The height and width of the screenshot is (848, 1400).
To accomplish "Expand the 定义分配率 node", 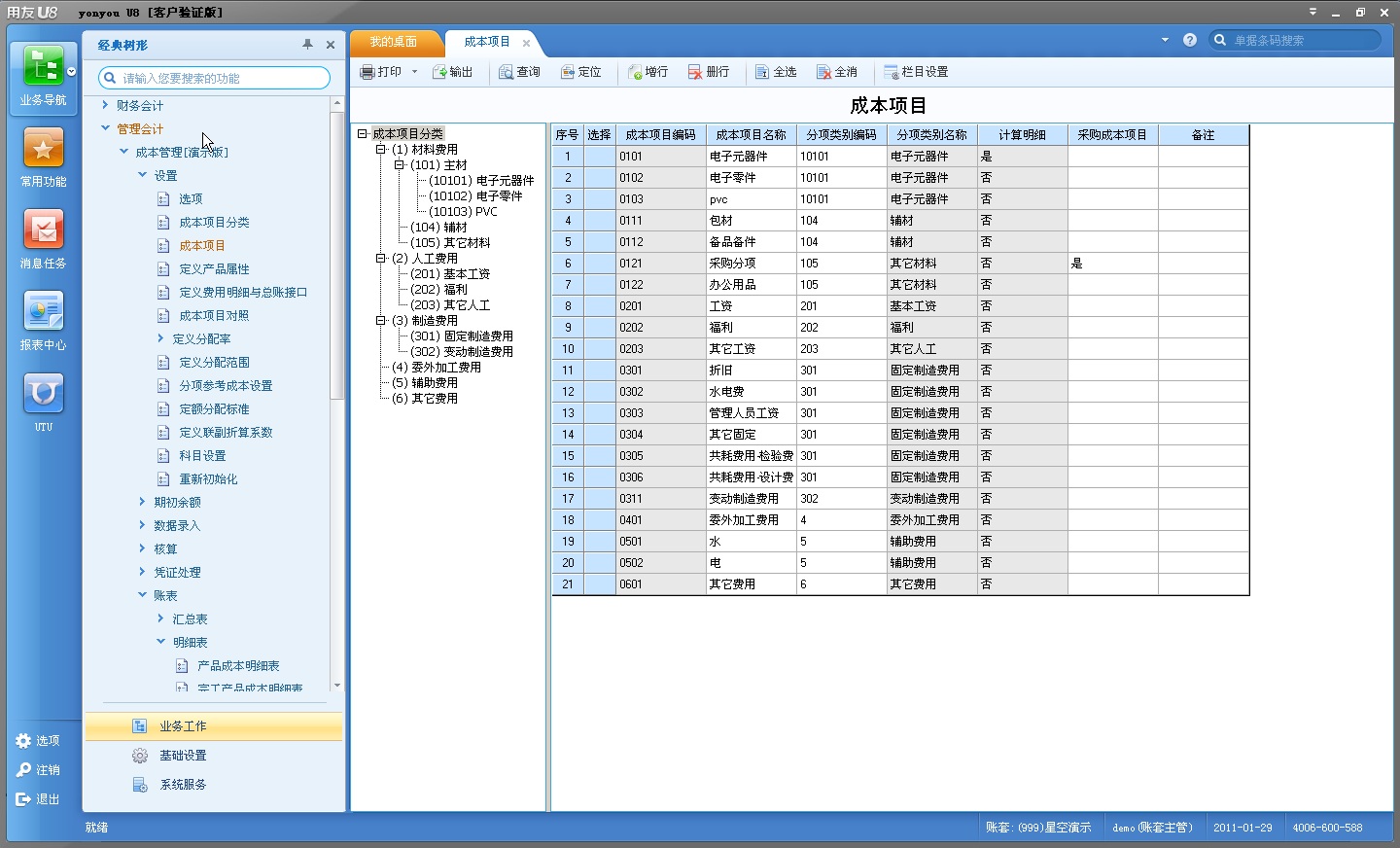I will click(161, 338).
